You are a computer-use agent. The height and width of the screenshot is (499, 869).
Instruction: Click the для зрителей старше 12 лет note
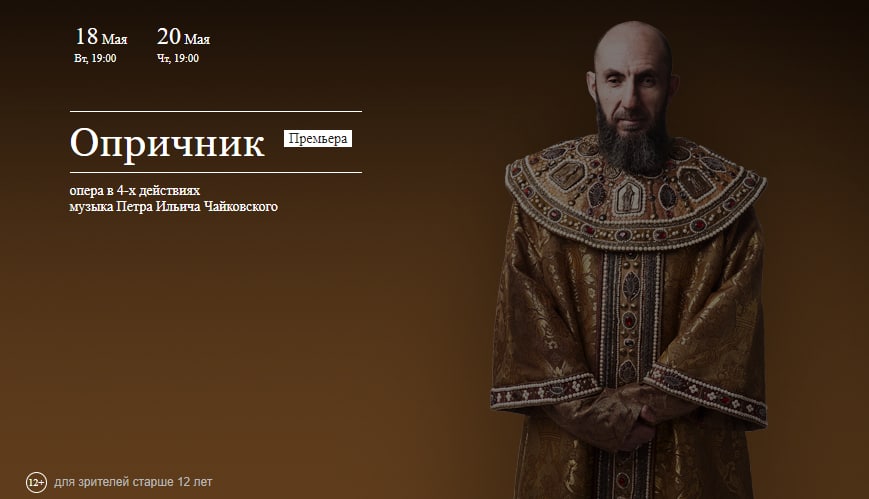(133, 482)
